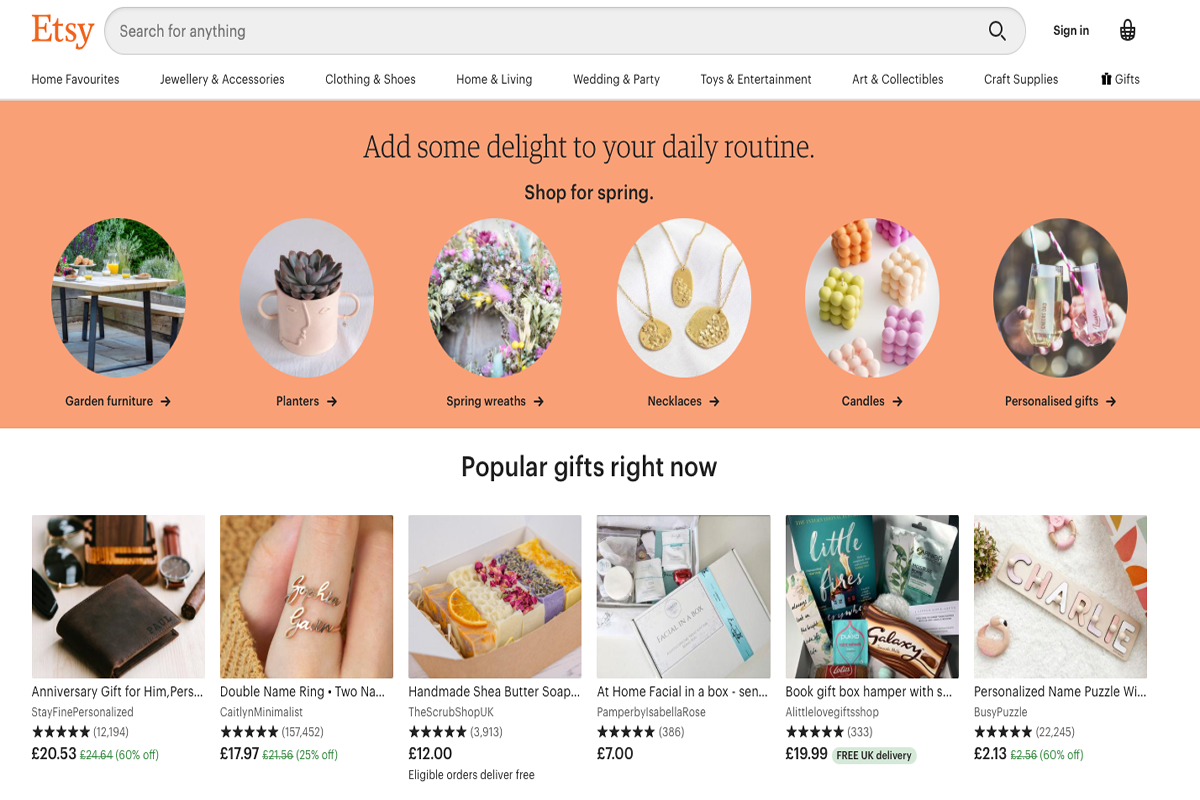Click the Necklaces circular picture
Image resolution: width=1200 pixels, height=800 pixels.
(x=683, y=298)
